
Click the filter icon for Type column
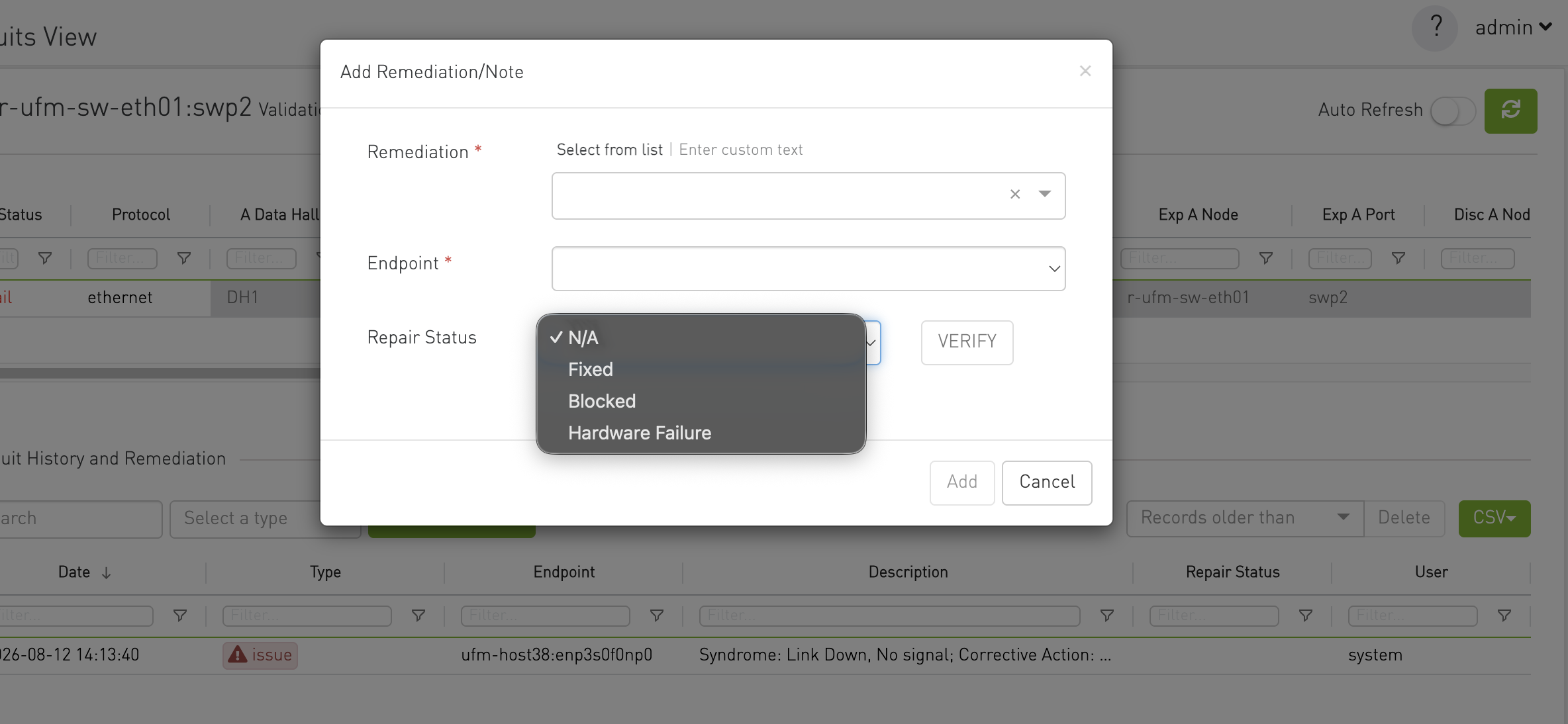tap(418, 615)
